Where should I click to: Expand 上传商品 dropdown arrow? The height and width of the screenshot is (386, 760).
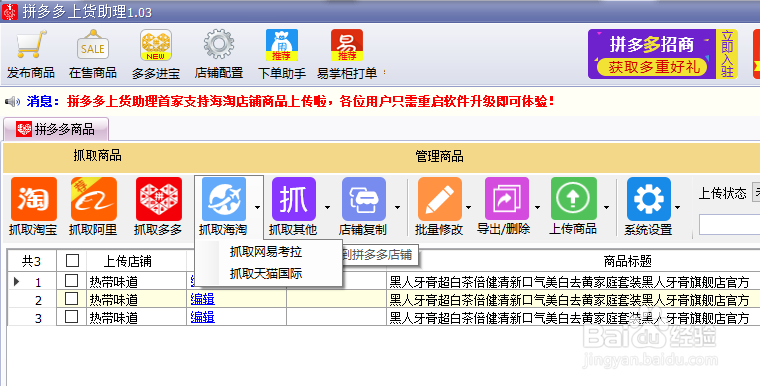coord(606,208)
